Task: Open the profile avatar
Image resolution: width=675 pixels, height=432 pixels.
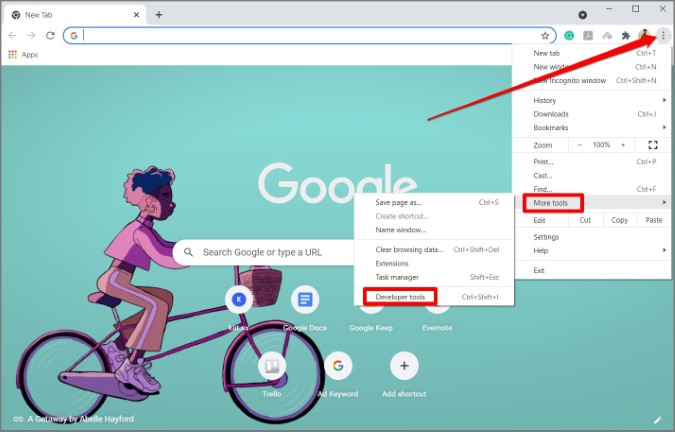Action: [644, 36]
